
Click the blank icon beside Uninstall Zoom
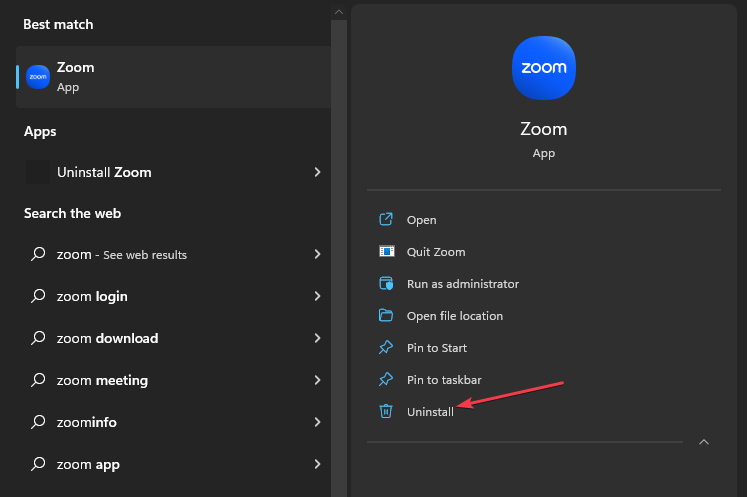tap(38, 172)
